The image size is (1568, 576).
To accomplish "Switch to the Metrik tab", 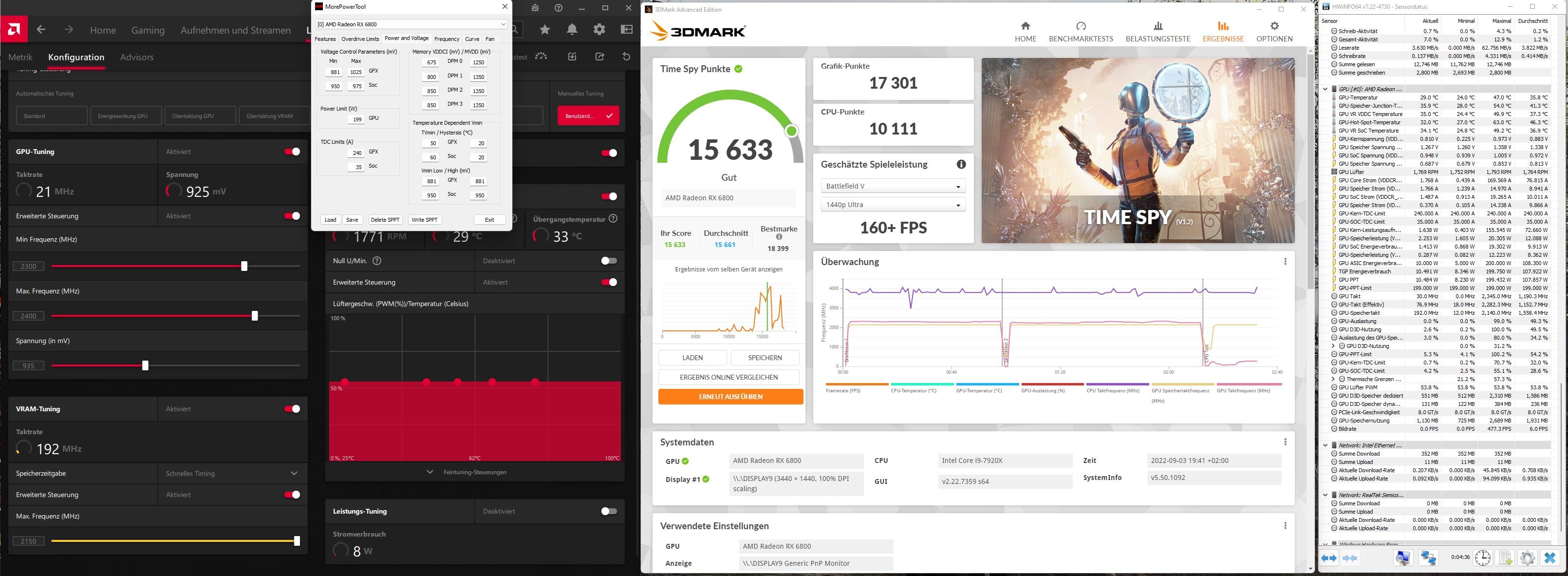I will point(20,57).
